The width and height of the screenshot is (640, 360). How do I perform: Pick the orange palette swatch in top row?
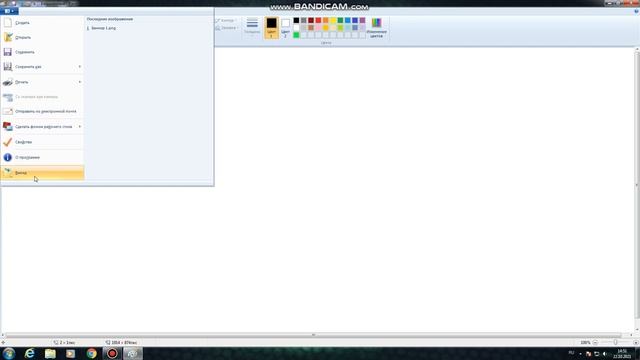pyautogui.click(x=326, y=20)
